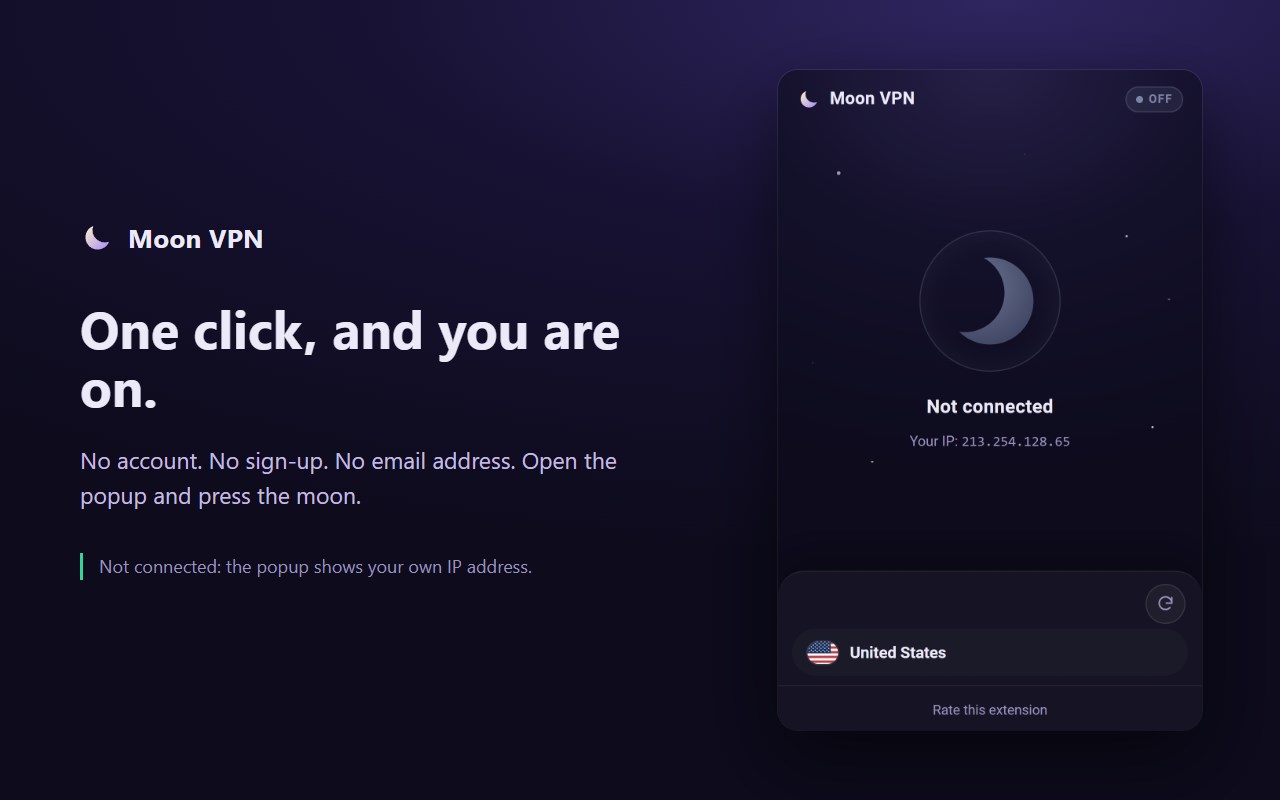Viewport: 1280px width, 800px height.
Task: Click the empty bar left of the refresh icon
Action: pos(965,603)
